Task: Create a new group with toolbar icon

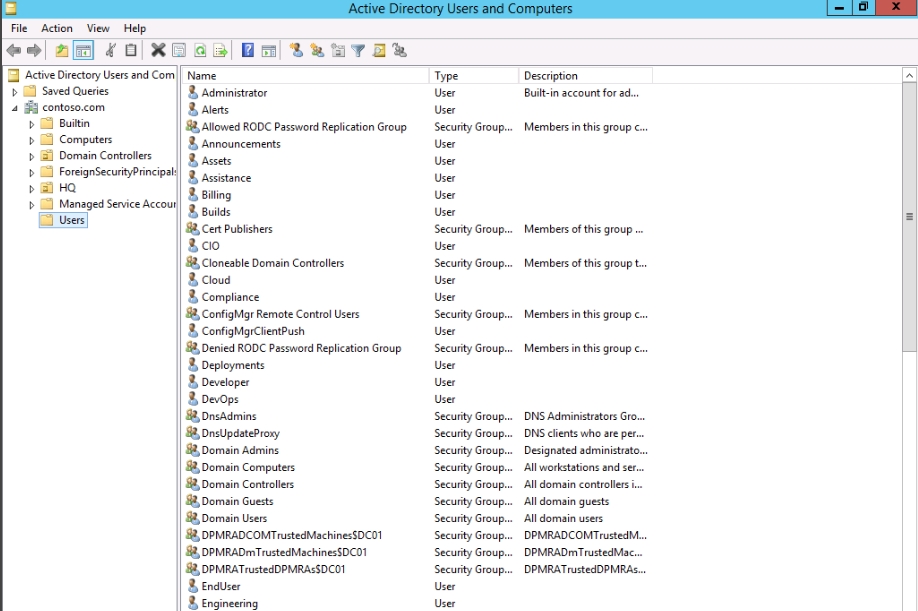Action: pyautogui.click(x=317, y=51)
